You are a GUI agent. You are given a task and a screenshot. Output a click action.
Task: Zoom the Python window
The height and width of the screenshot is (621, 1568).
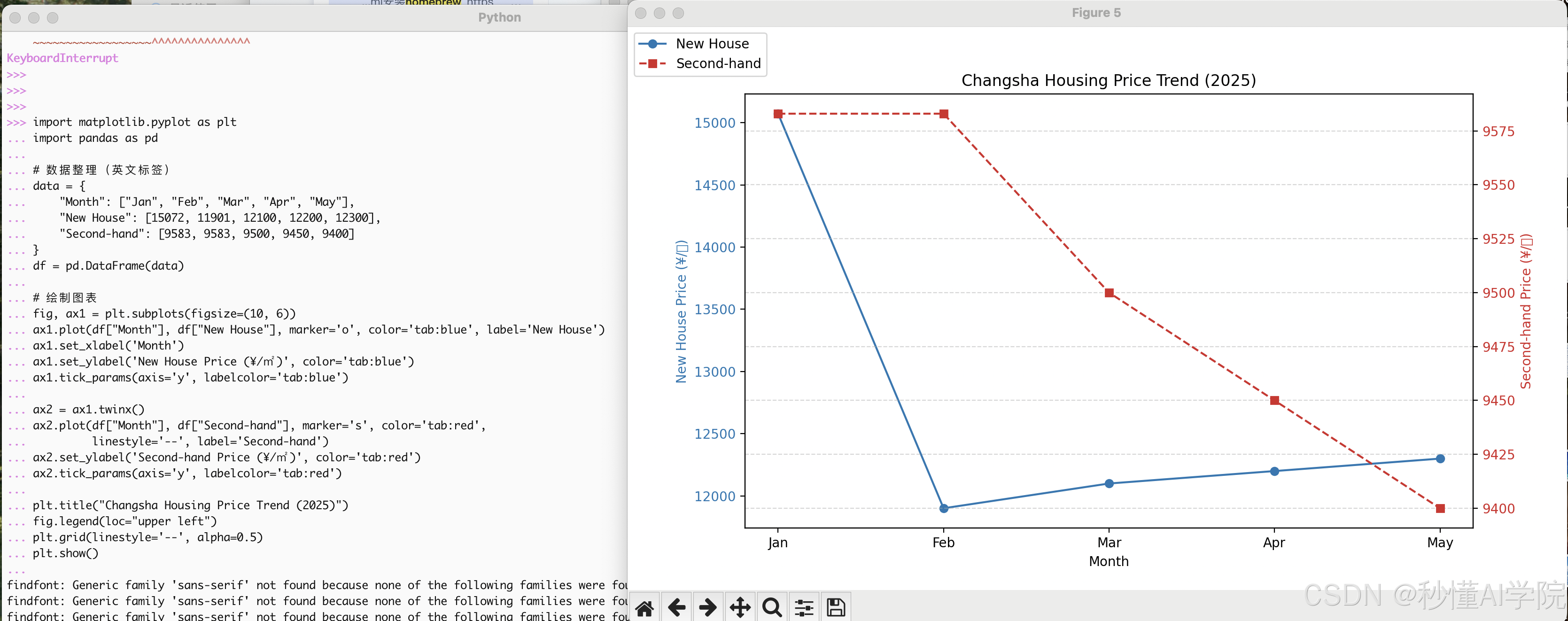[x=53, y=18]
